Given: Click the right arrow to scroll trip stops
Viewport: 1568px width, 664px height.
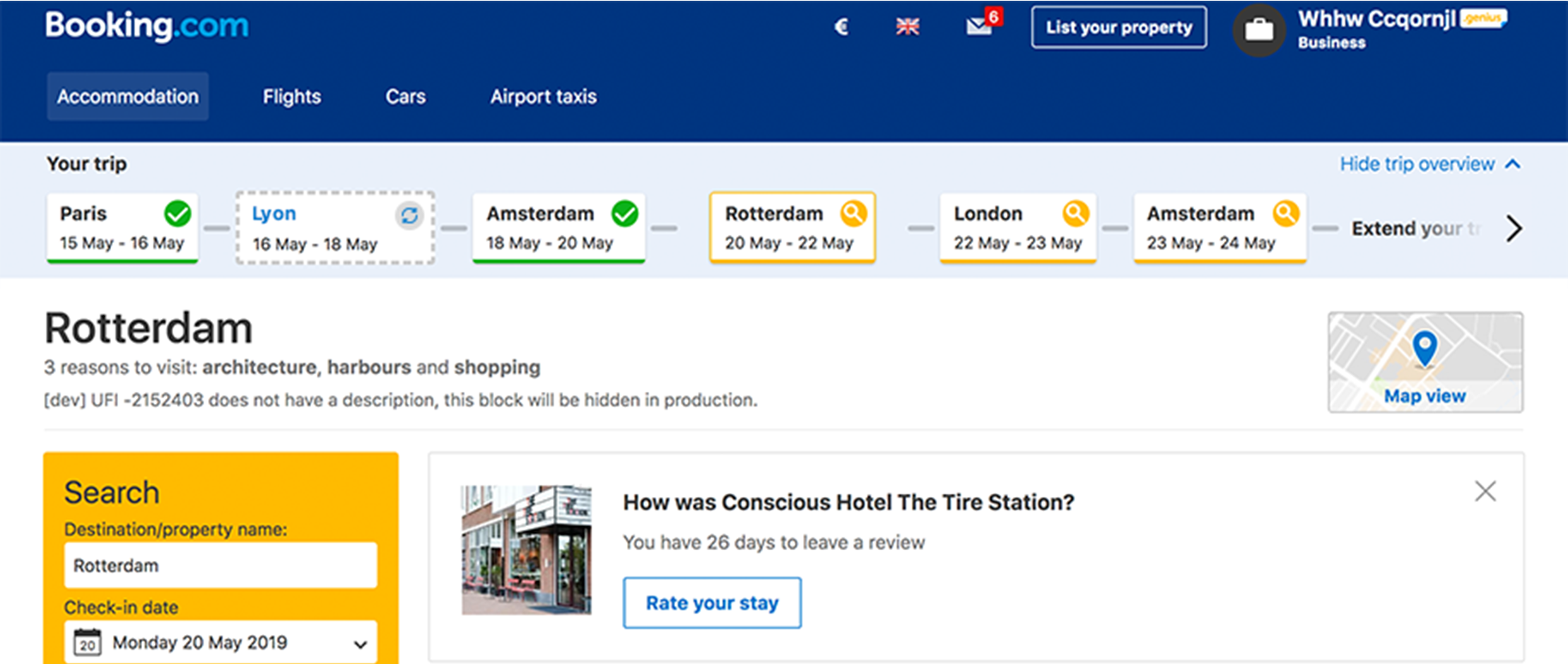Looking at the screenshot, I should (1514, 228).
